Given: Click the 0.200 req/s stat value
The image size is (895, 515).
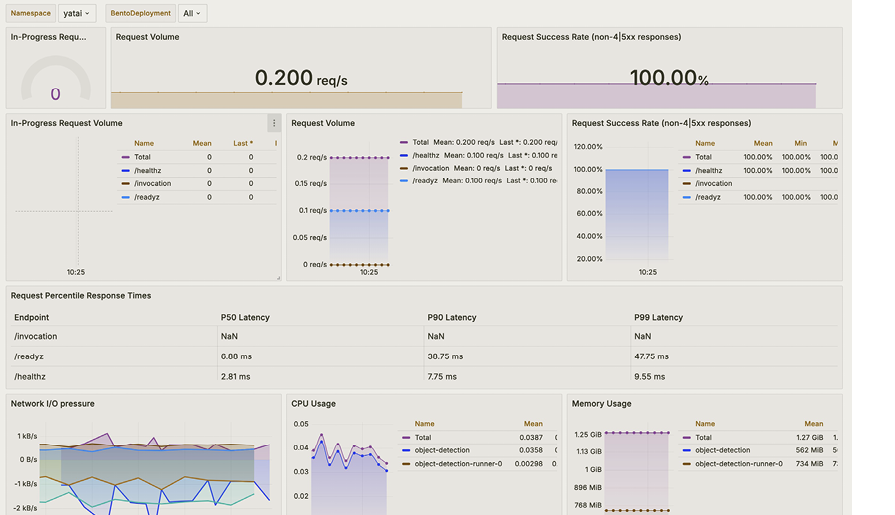Looking at the screenshot, I should (301, 78).
